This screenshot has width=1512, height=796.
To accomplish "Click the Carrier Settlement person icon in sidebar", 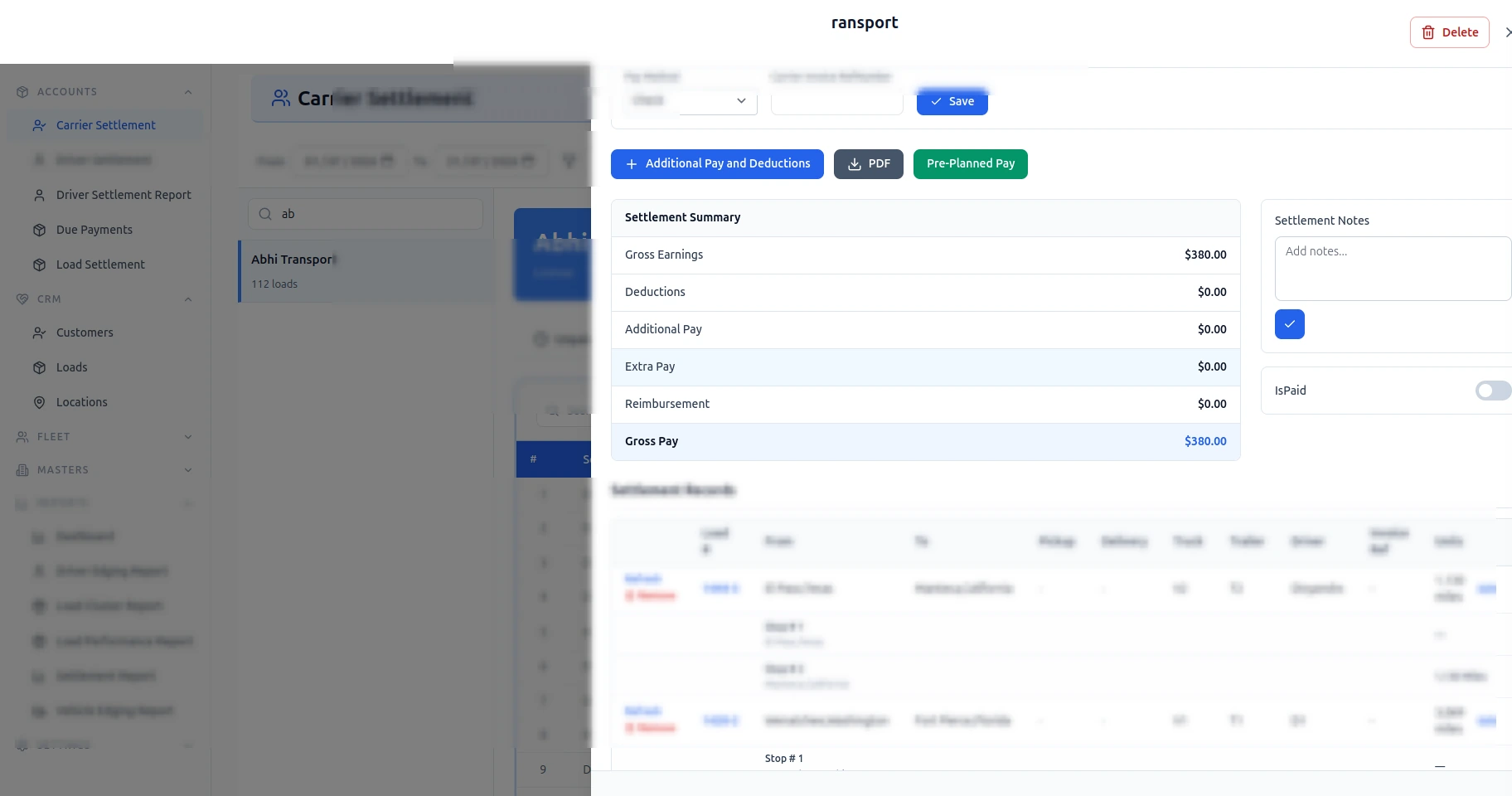I will pyautogui.click(x=39, y=125).
